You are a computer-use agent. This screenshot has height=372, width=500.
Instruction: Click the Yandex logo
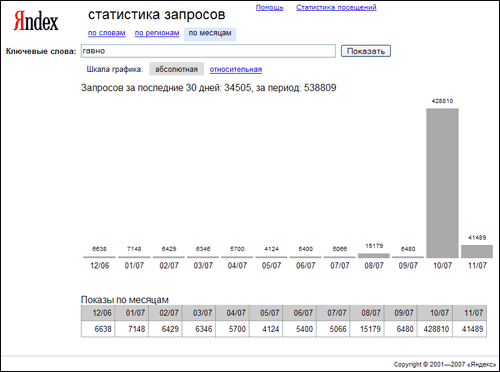pyautogui.click(x=36, y=21)
